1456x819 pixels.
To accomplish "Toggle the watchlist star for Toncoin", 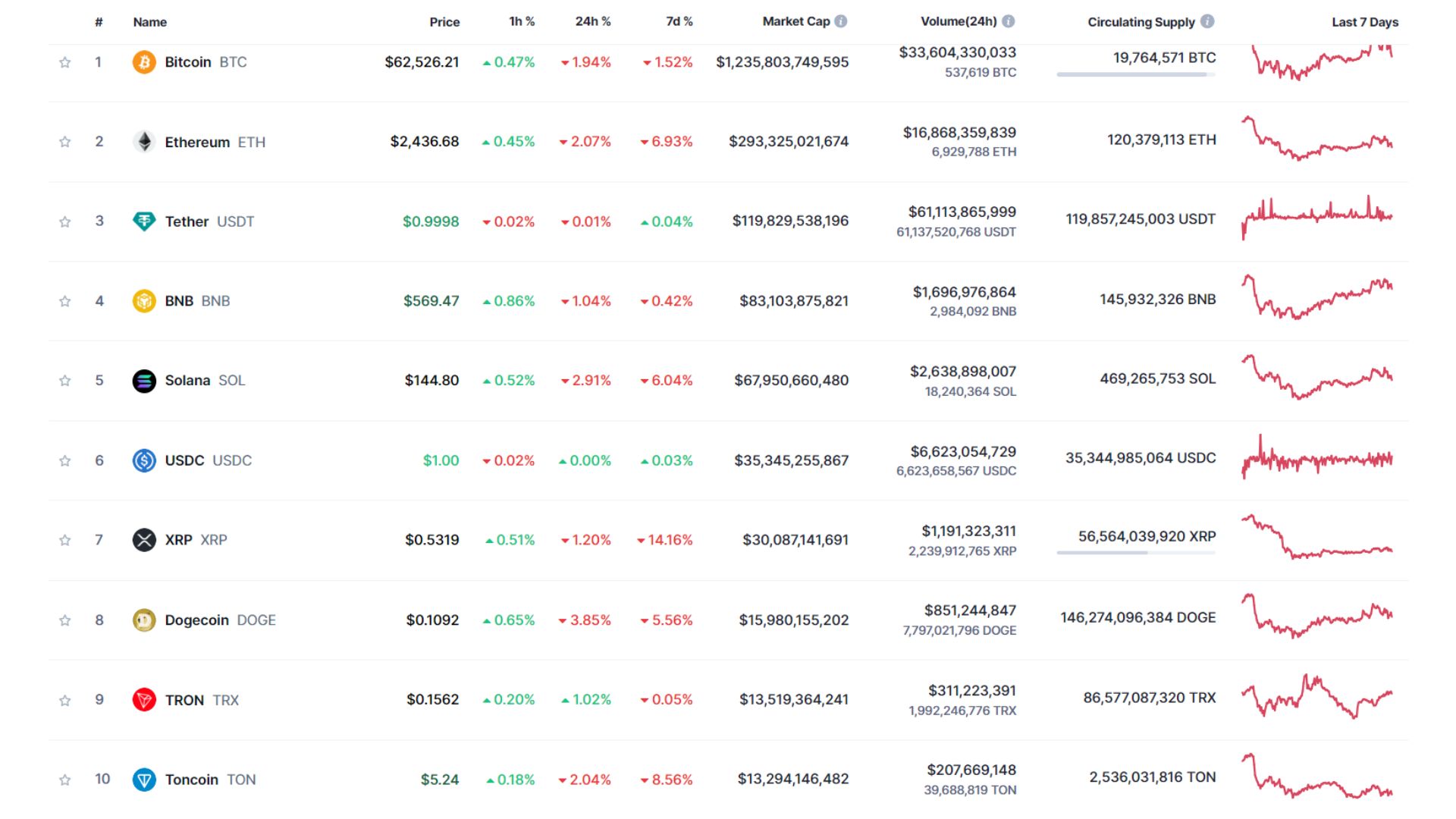I will click(64, 779).
